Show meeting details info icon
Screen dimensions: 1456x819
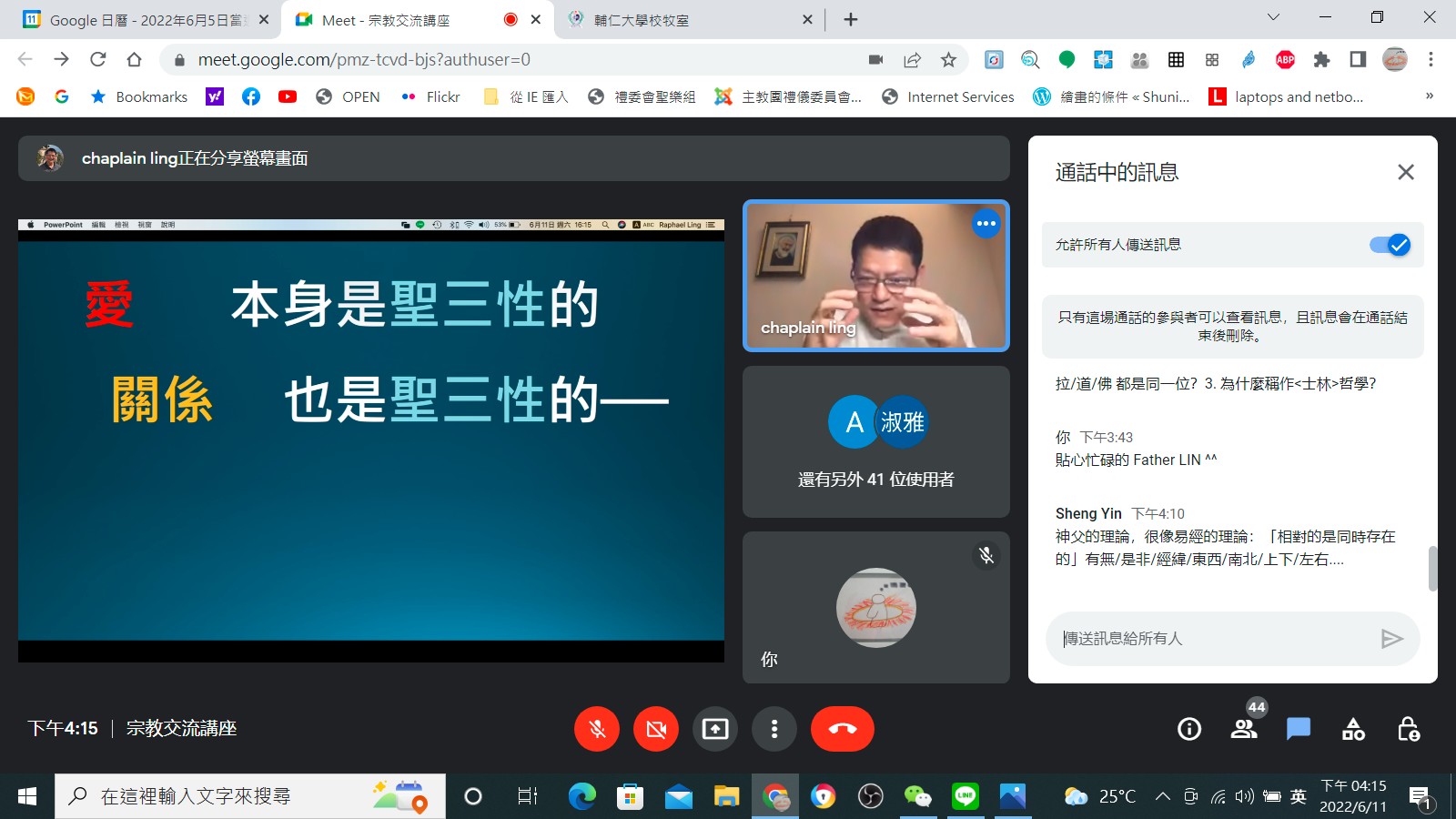coord(1188,729)
